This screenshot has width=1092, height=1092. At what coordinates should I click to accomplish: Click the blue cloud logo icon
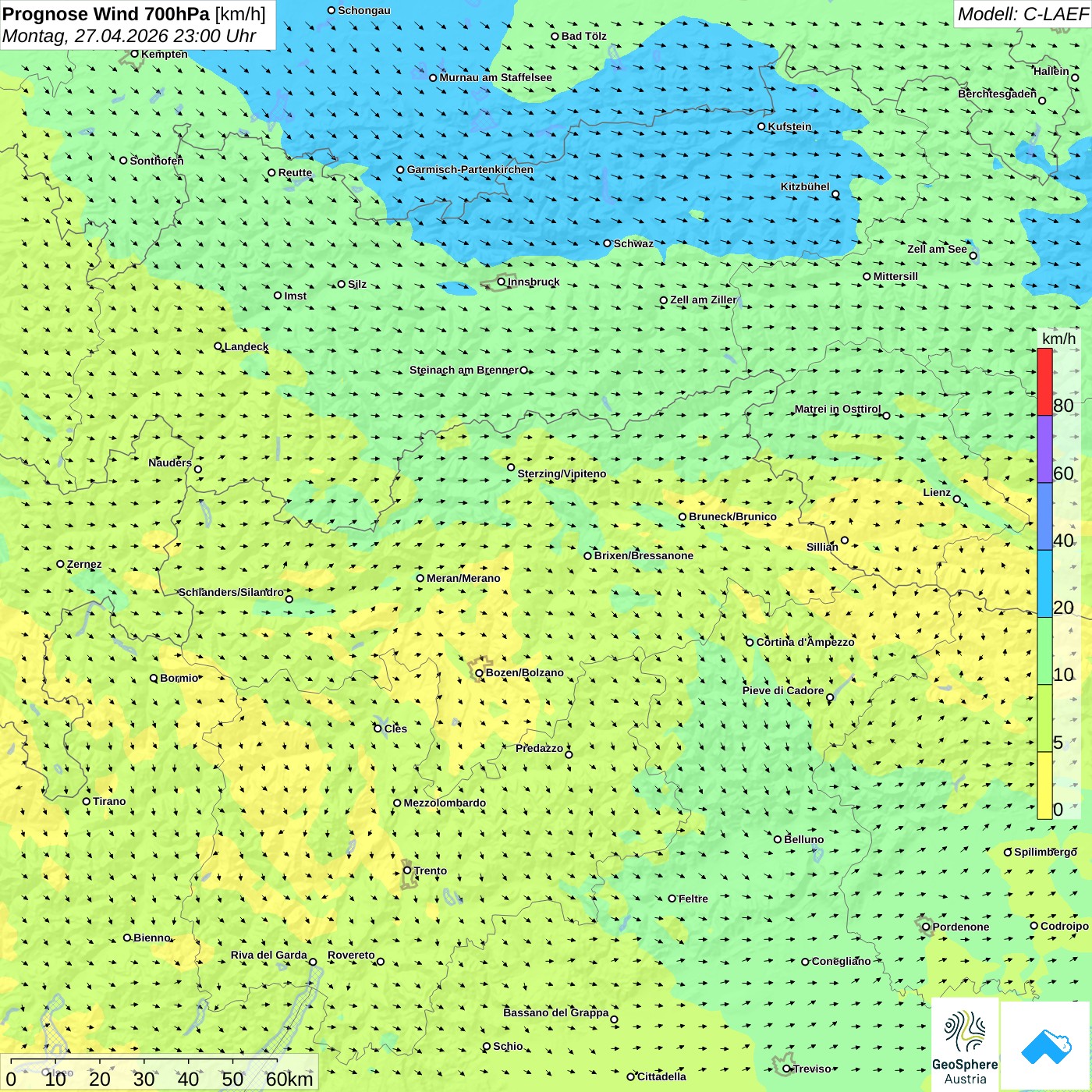(1046, 1047)
